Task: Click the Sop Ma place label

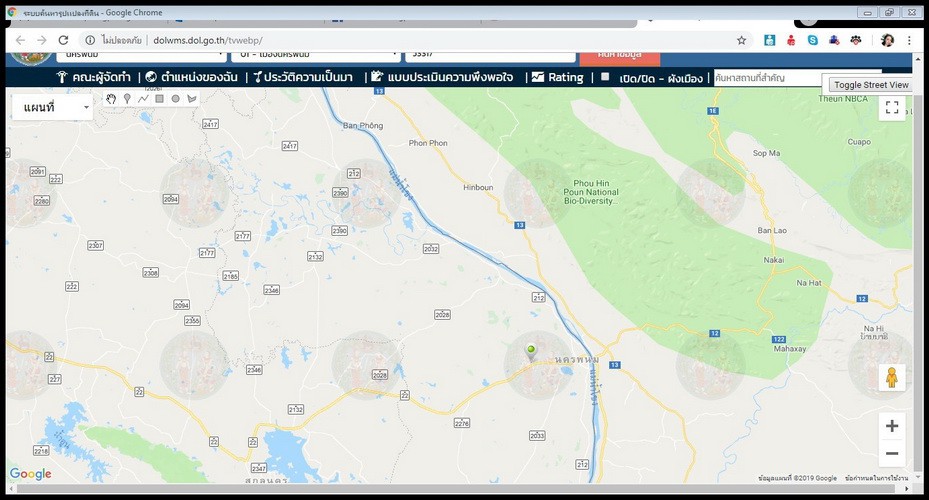Action: (x=766, y=153)
